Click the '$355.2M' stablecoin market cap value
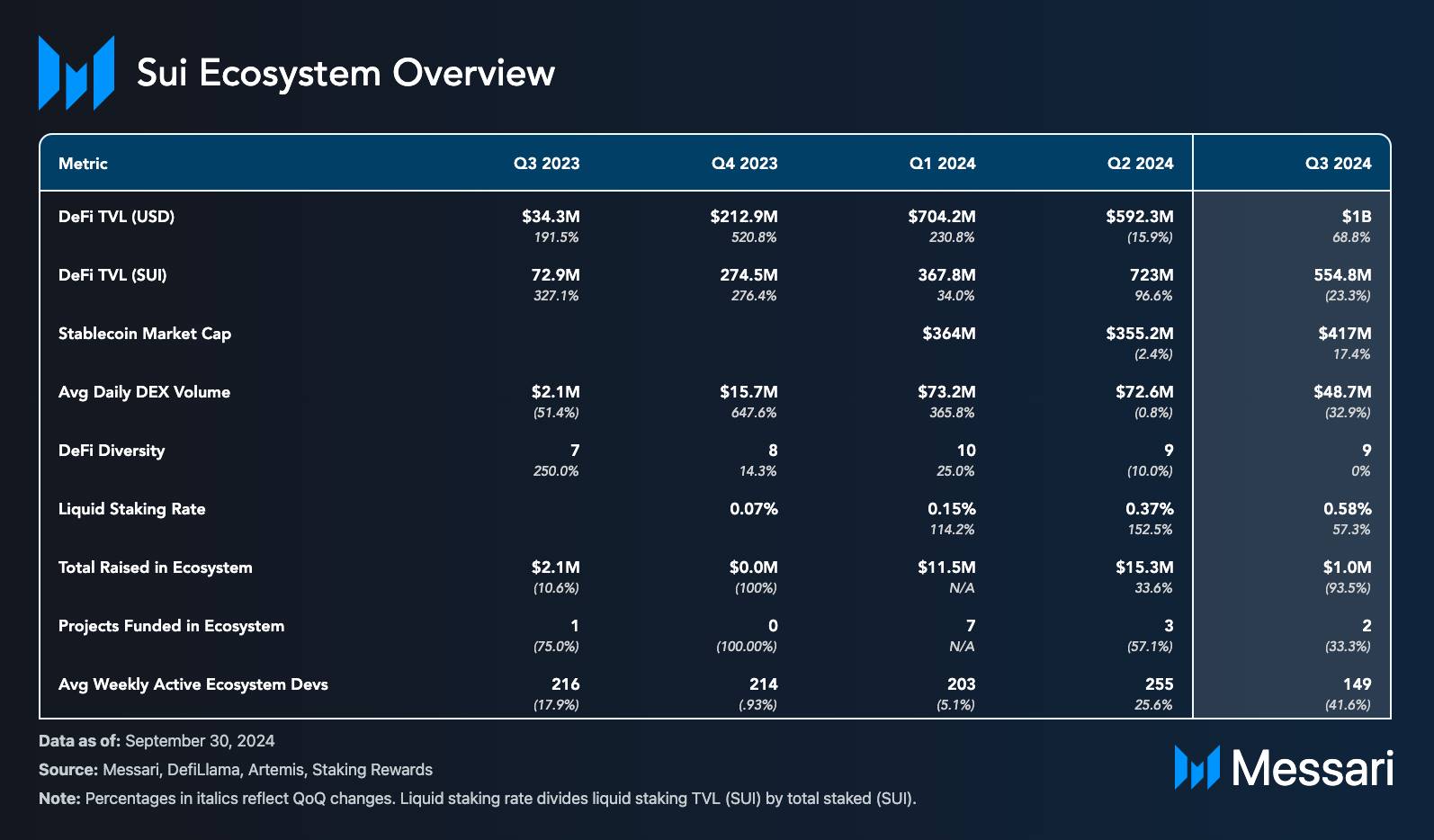The height and width of the screenshot is (840, 1434). [1140, 334]
